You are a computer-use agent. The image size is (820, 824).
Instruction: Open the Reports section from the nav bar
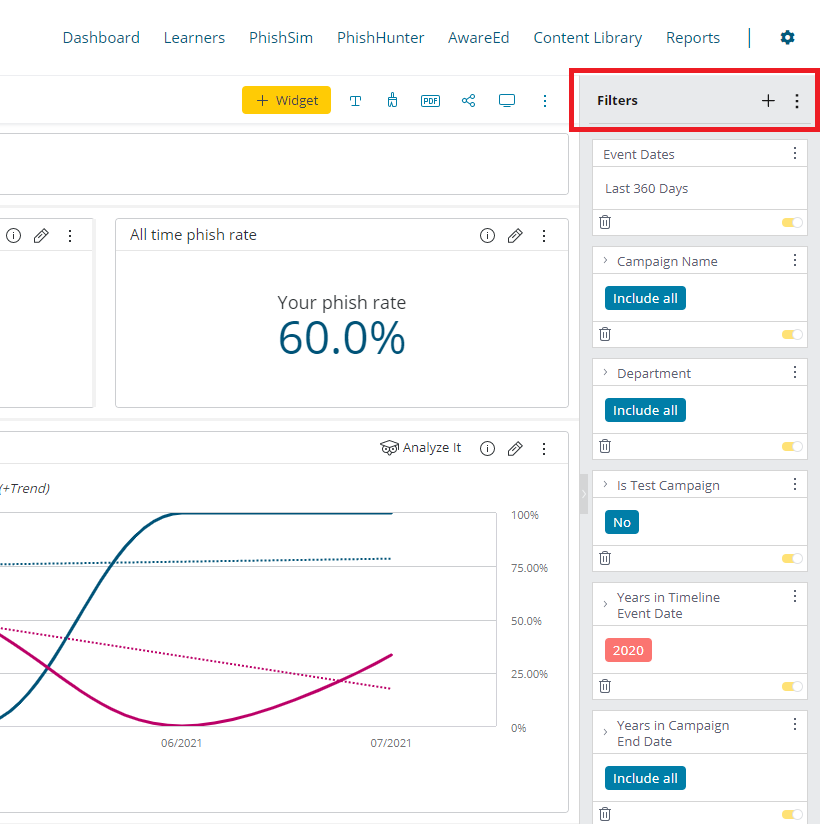tap(693, 37)
